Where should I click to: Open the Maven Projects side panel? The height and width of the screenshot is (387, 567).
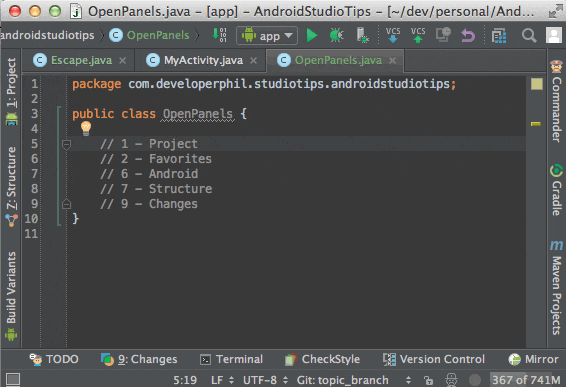click(556, 288)
